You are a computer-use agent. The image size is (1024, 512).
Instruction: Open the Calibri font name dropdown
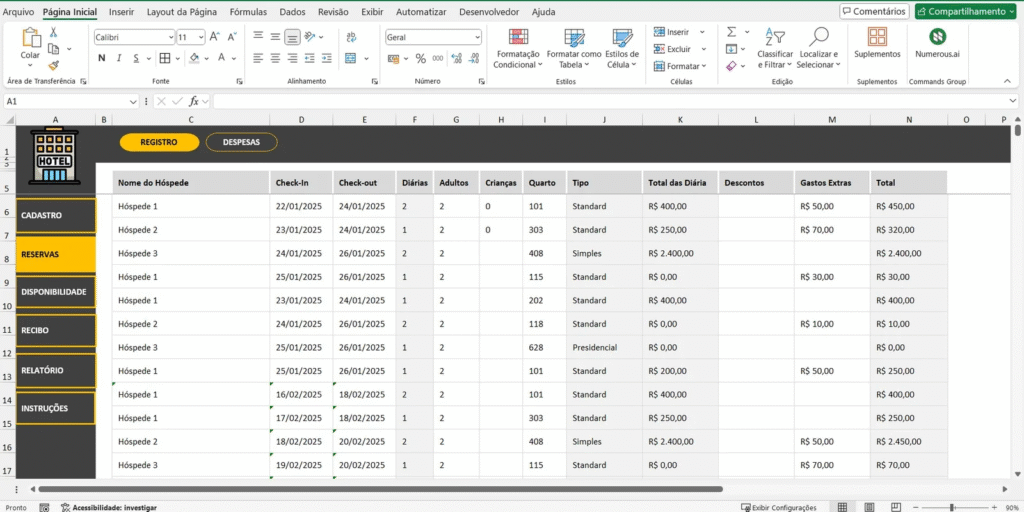169,37
